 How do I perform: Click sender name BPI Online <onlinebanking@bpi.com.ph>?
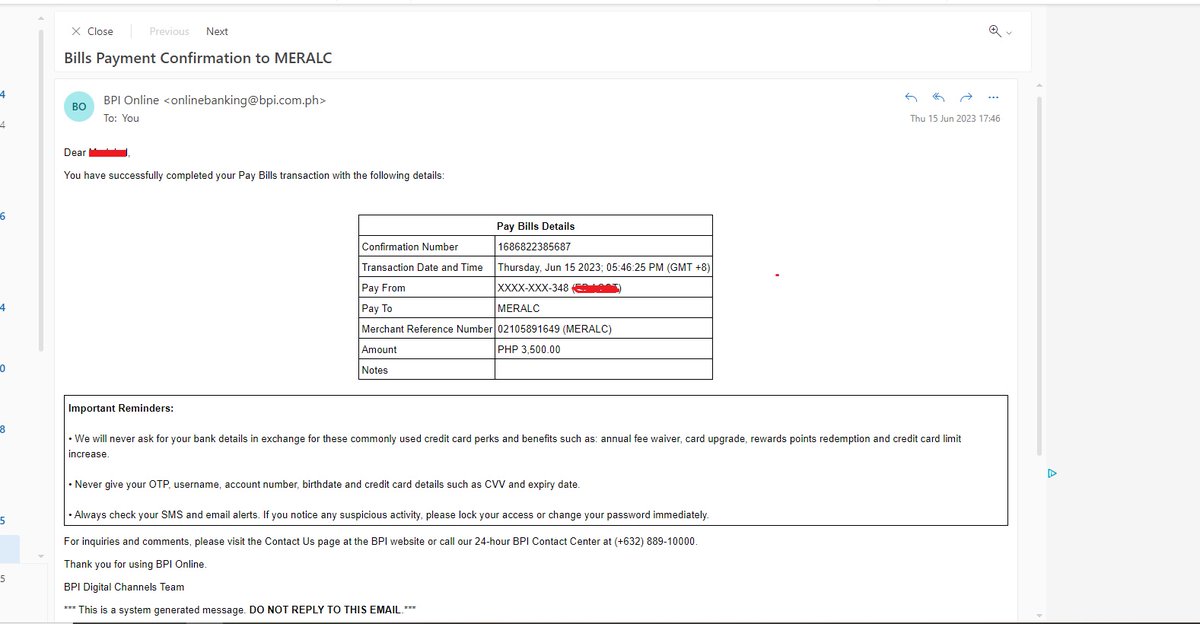[215, 100]
